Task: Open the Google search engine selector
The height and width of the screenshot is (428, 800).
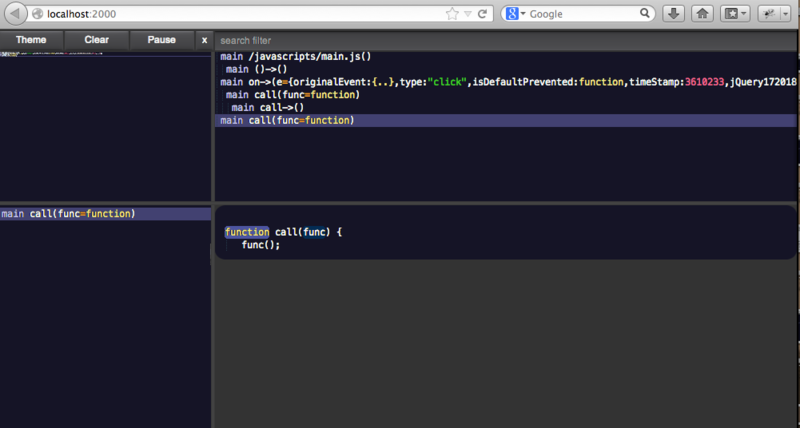Action: (515, 14)
